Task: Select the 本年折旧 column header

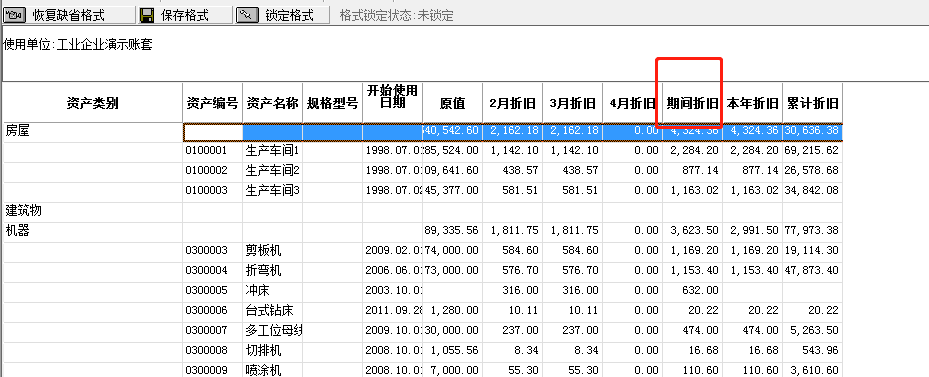Action: point(752,103)
